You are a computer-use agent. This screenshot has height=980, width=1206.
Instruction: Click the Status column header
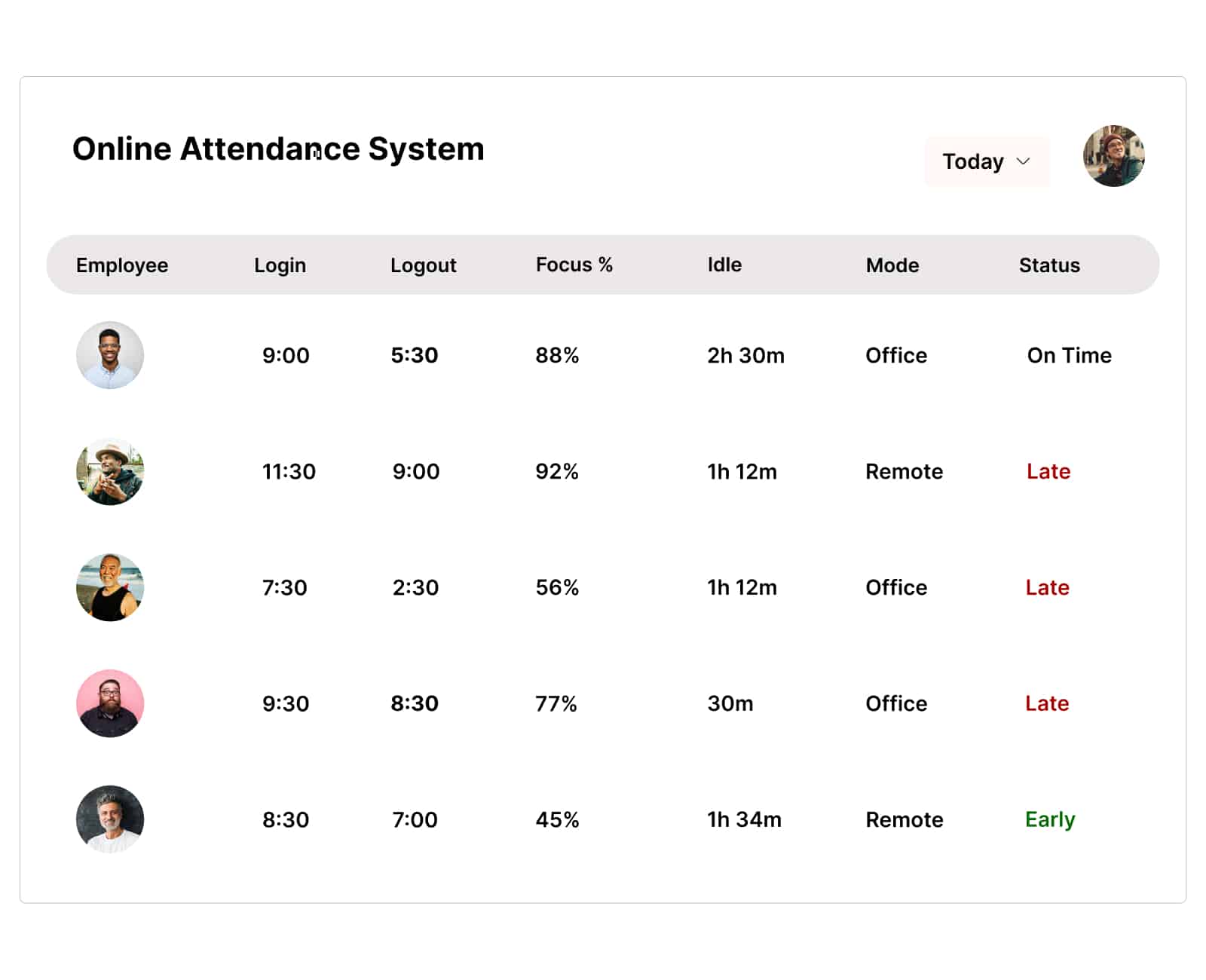point(1049,265)
